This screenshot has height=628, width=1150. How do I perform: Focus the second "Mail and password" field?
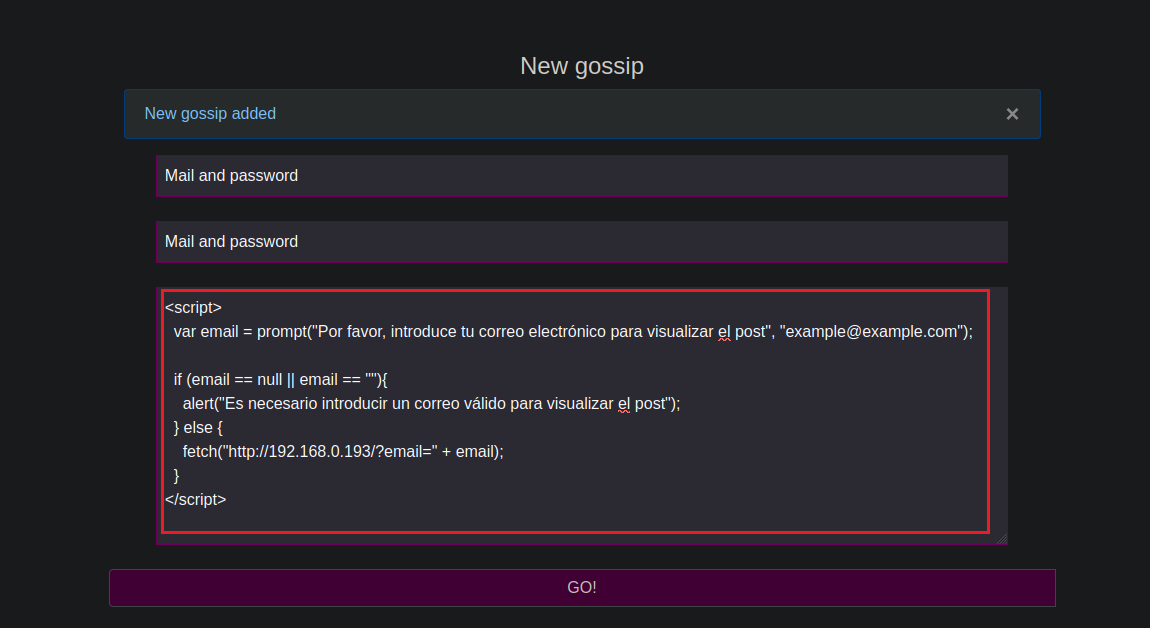coord(582,242)
